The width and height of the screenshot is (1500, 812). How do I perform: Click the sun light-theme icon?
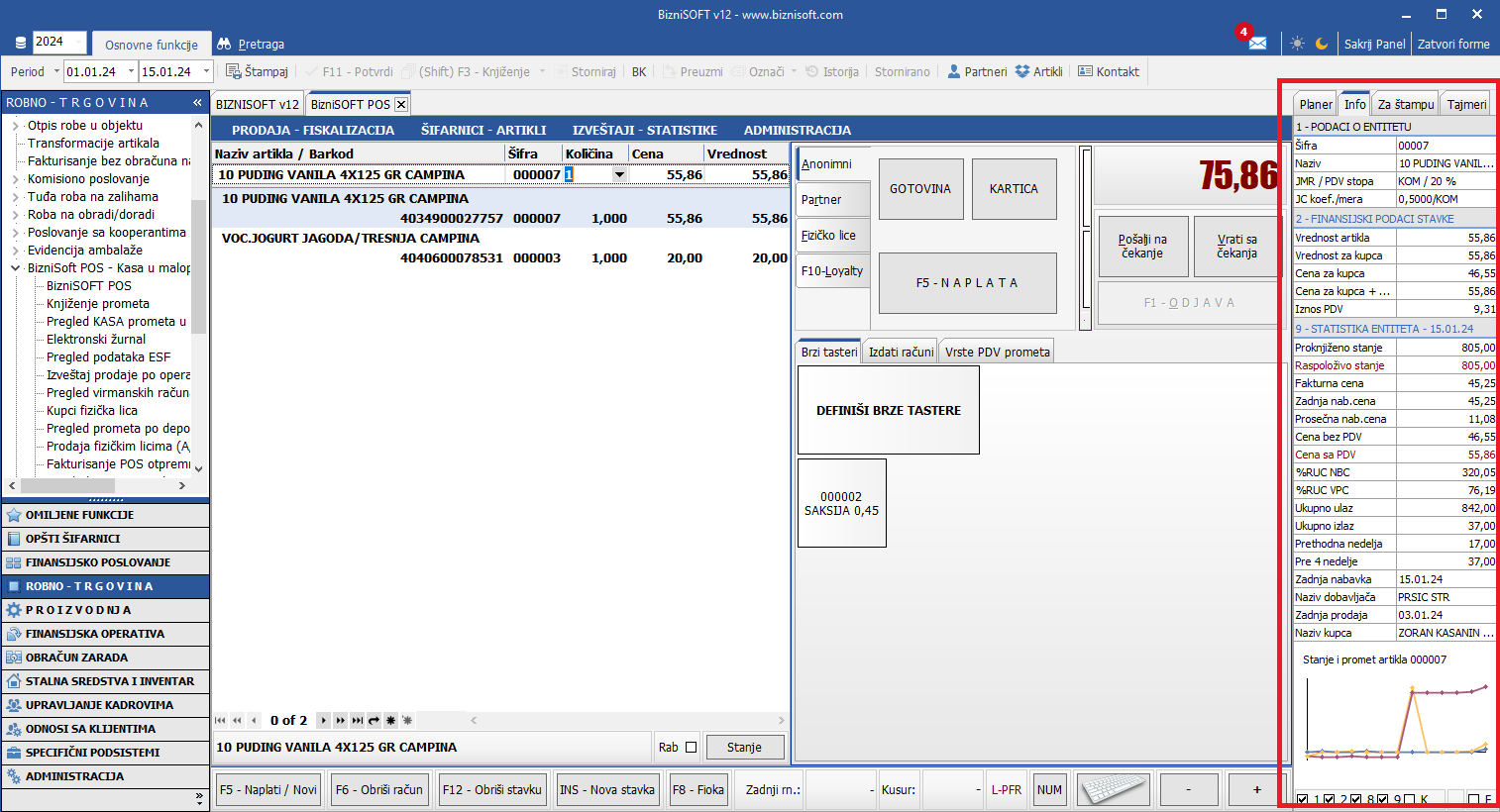[1297, 44]
